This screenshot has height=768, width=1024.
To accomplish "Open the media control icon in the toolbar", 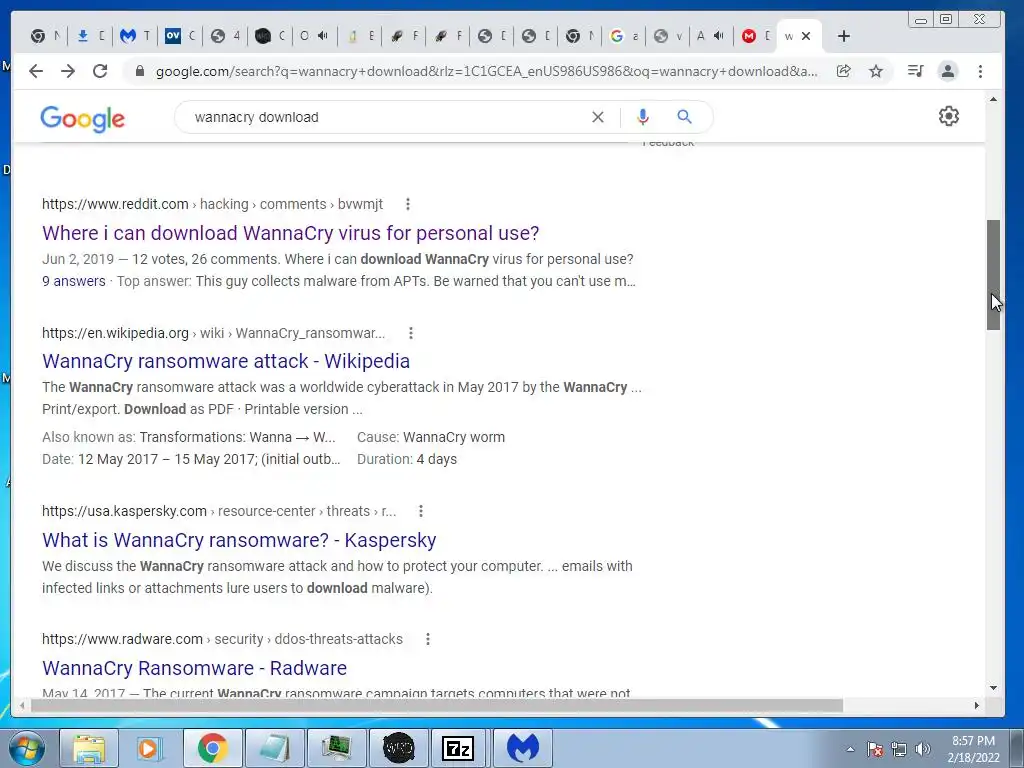I will [x=916, y=71].
